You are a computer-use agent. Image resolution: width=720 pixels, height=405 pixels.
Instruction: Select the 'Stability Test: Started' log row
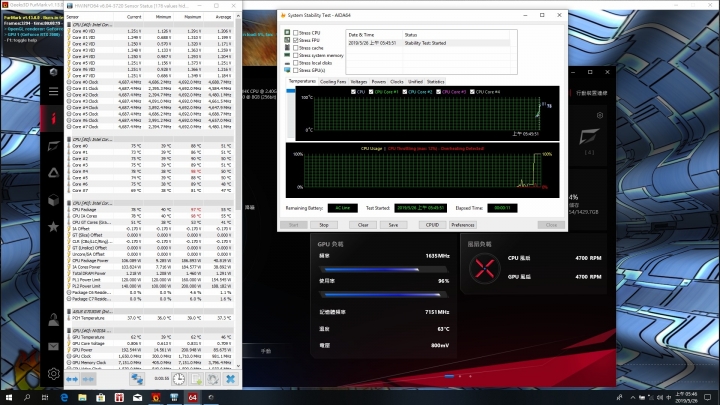[428, 43]
